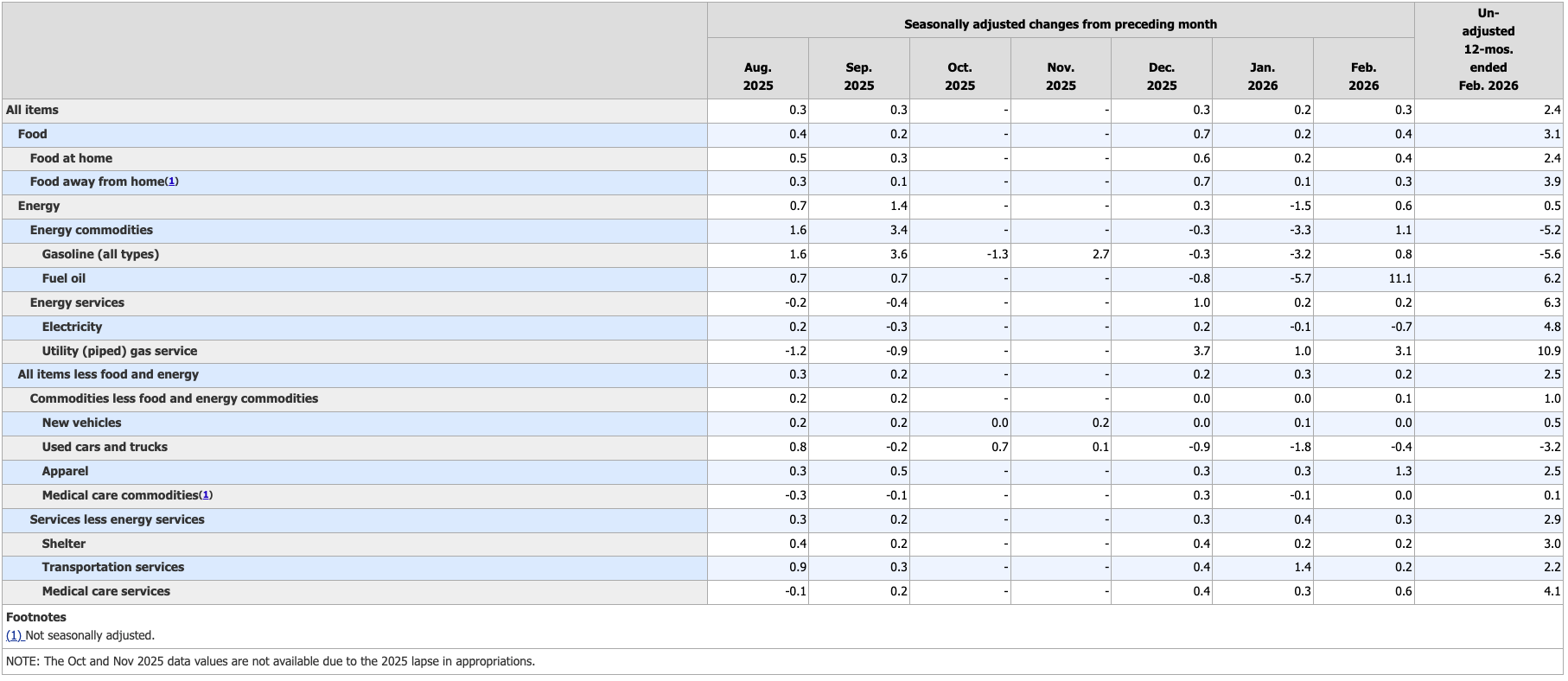Click the (1) link under Footnotes heading
The image size is (1568, 681).
tap(14, 635)
